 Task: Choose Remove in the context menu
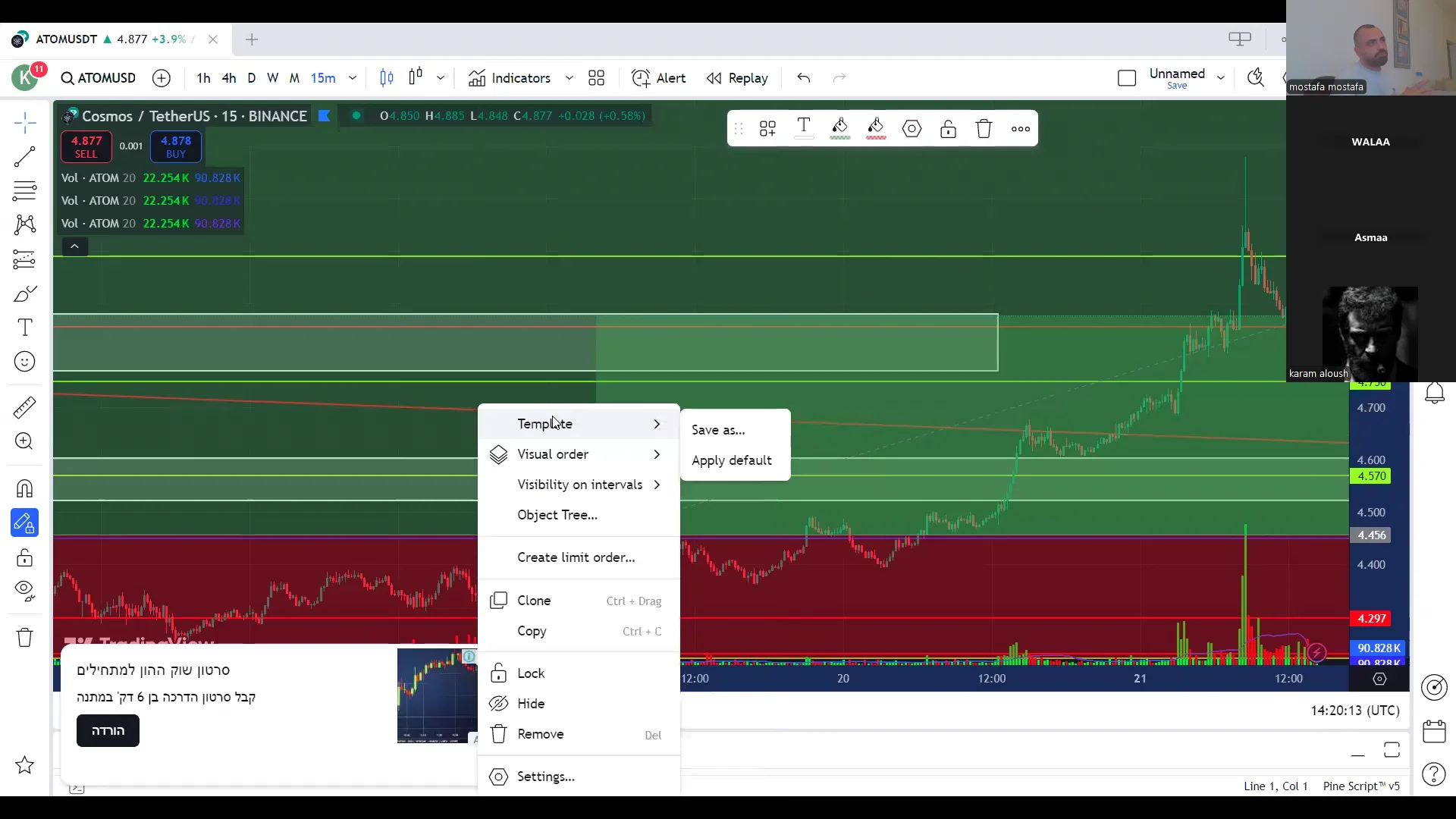(579, 734)
